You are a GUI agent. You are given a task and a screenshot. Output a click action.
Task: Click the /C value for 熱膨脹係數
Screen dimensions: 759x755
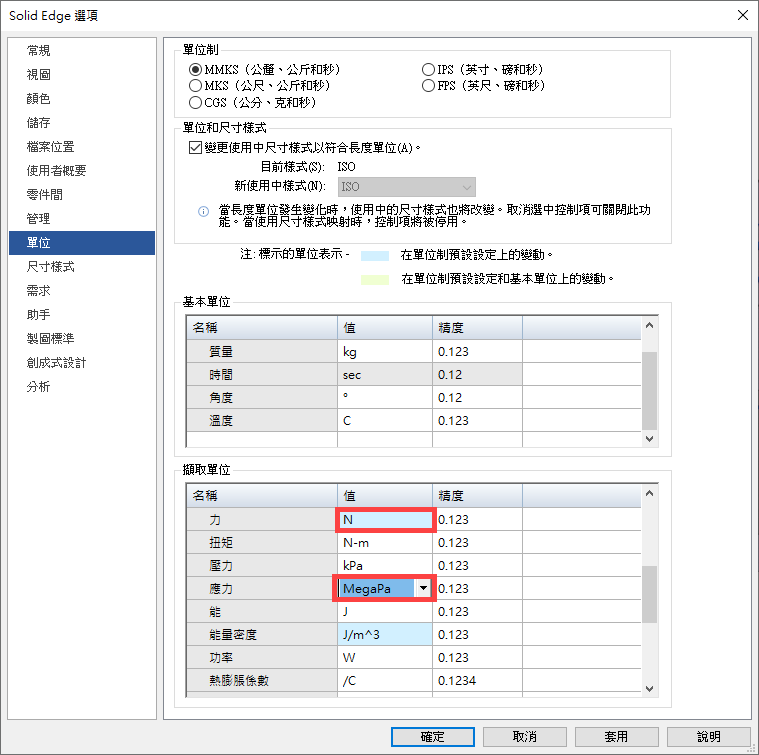click(385, 680)
